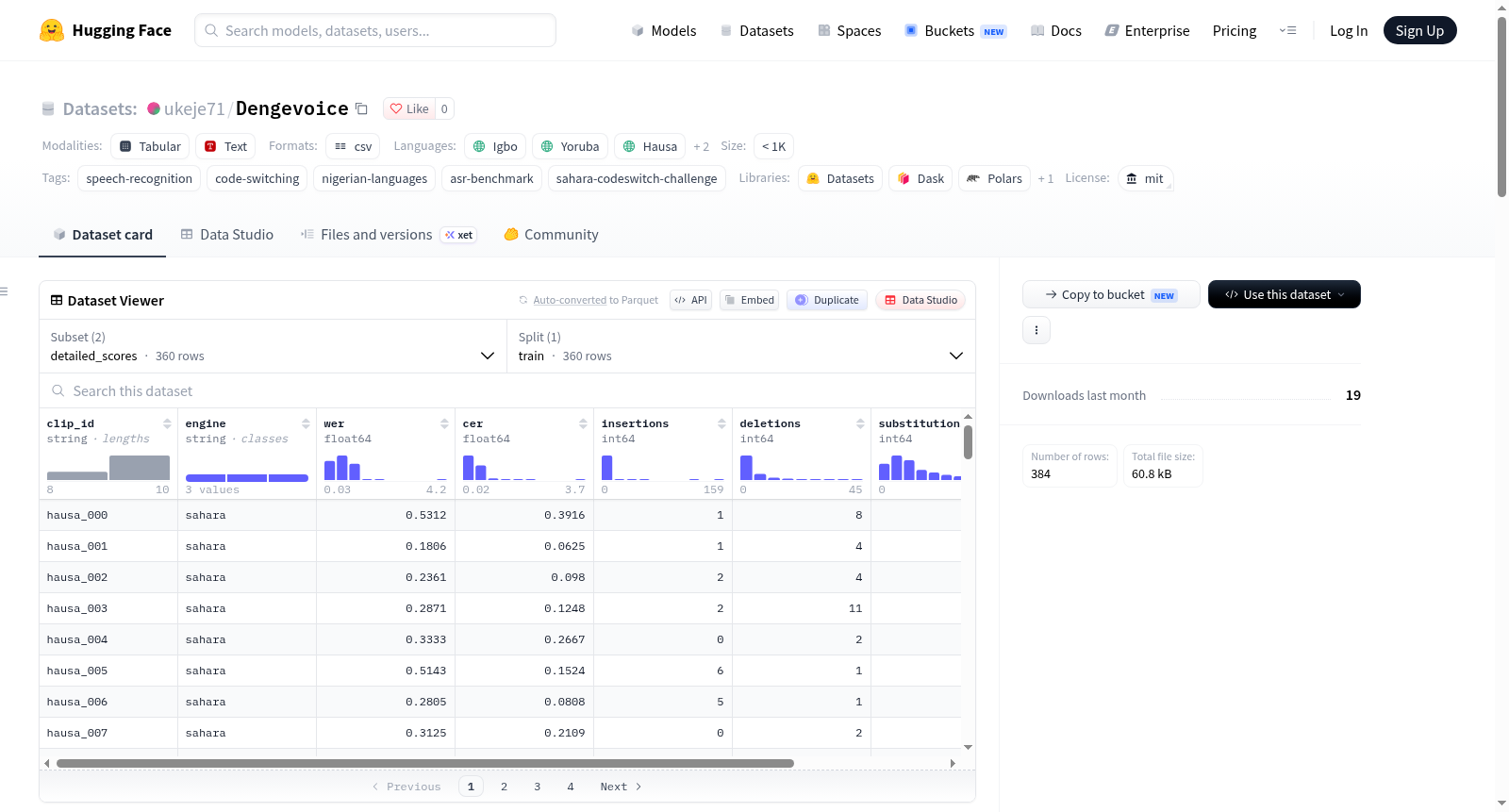Click the insertions histogram slider
1509x812 pixels.
coord(662,467)
